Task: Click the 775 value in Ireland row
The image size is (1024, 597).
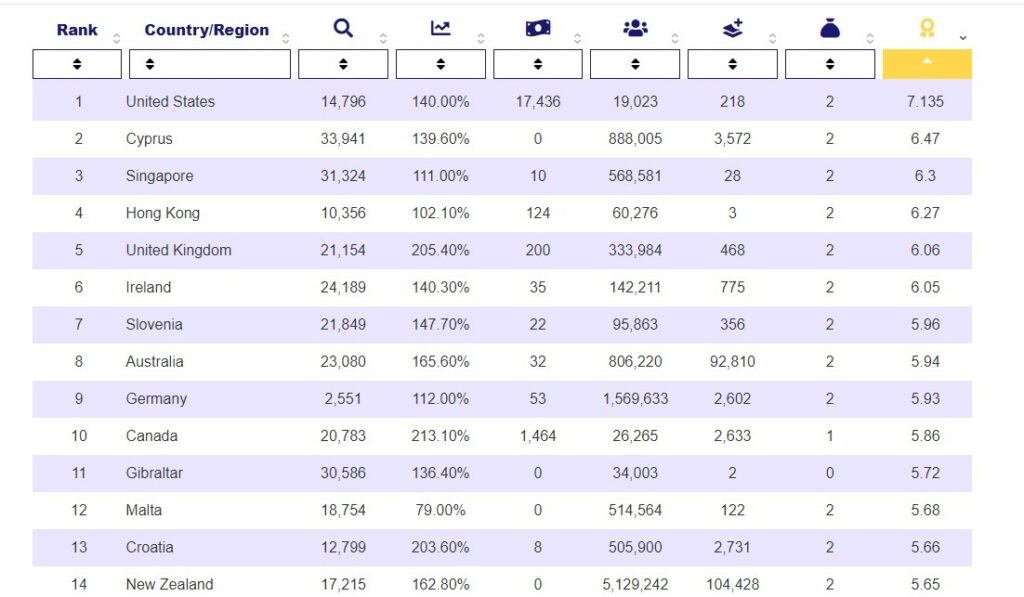Action: 732,287
